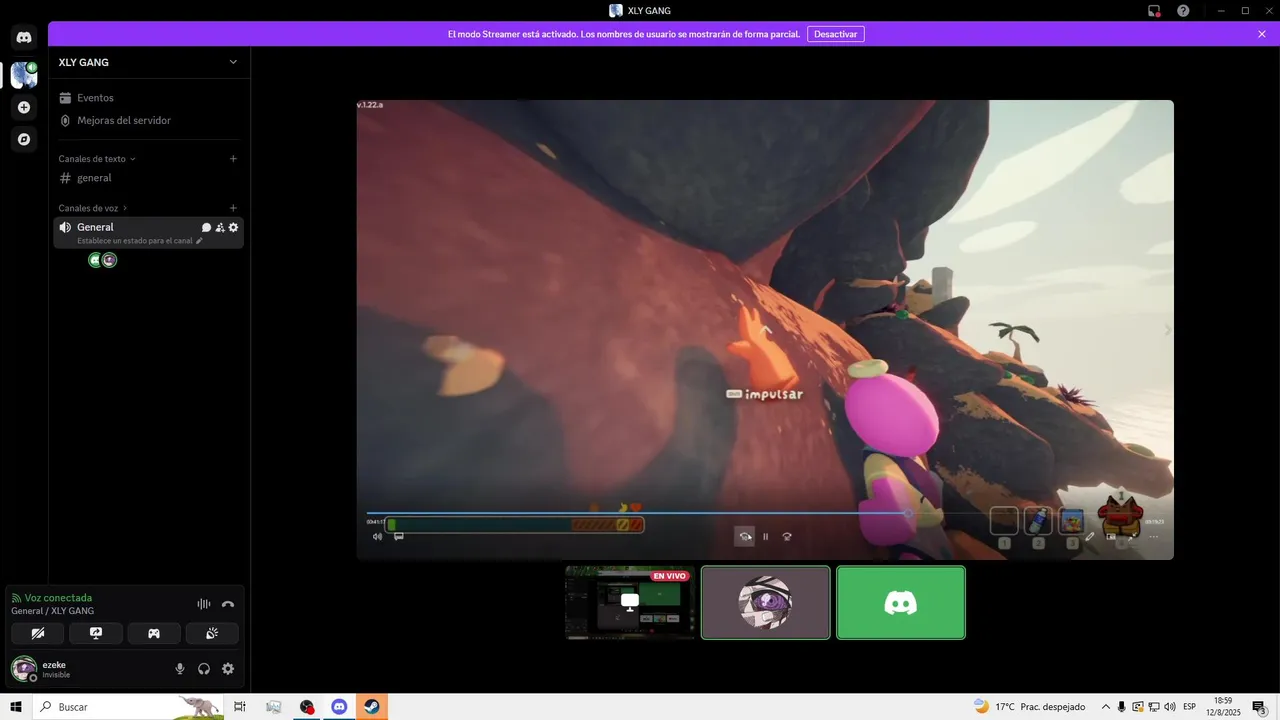
Task: Click the system tray microphone icon
Action: 1121,707
